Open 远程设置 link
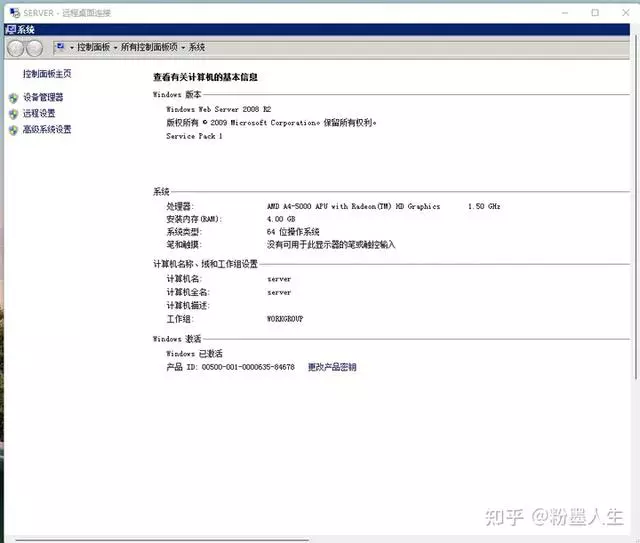The width and height of the screenshot is (640, 543). click(39, 113)
